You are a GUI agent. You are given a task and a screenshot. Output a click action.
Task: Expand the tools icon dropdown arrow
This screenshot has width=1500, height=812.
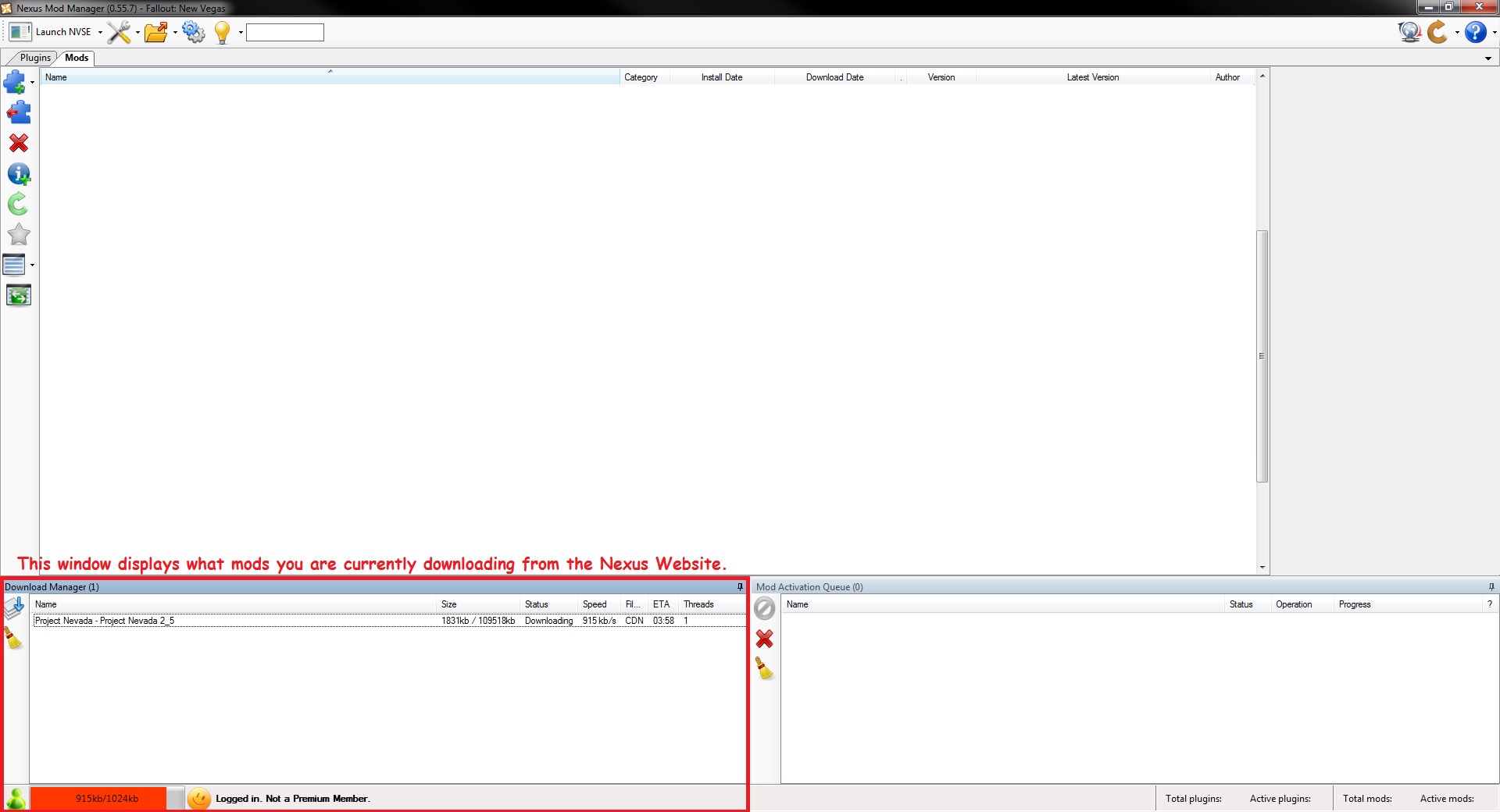click(137, 33)
